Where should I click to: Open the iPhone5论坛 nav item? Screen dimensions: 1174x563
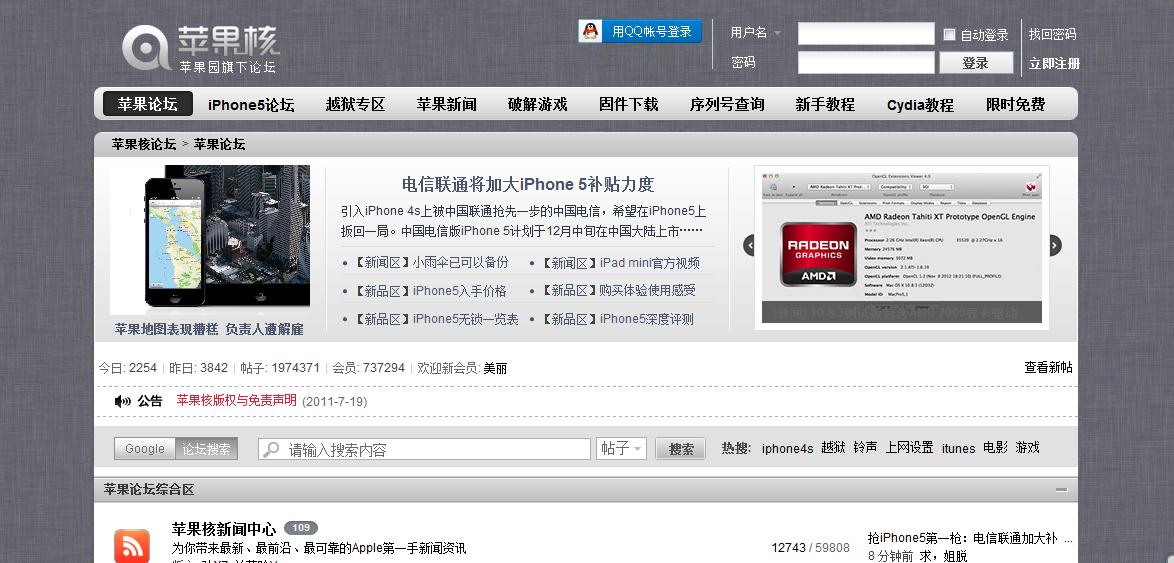click(x=251, y=105)
